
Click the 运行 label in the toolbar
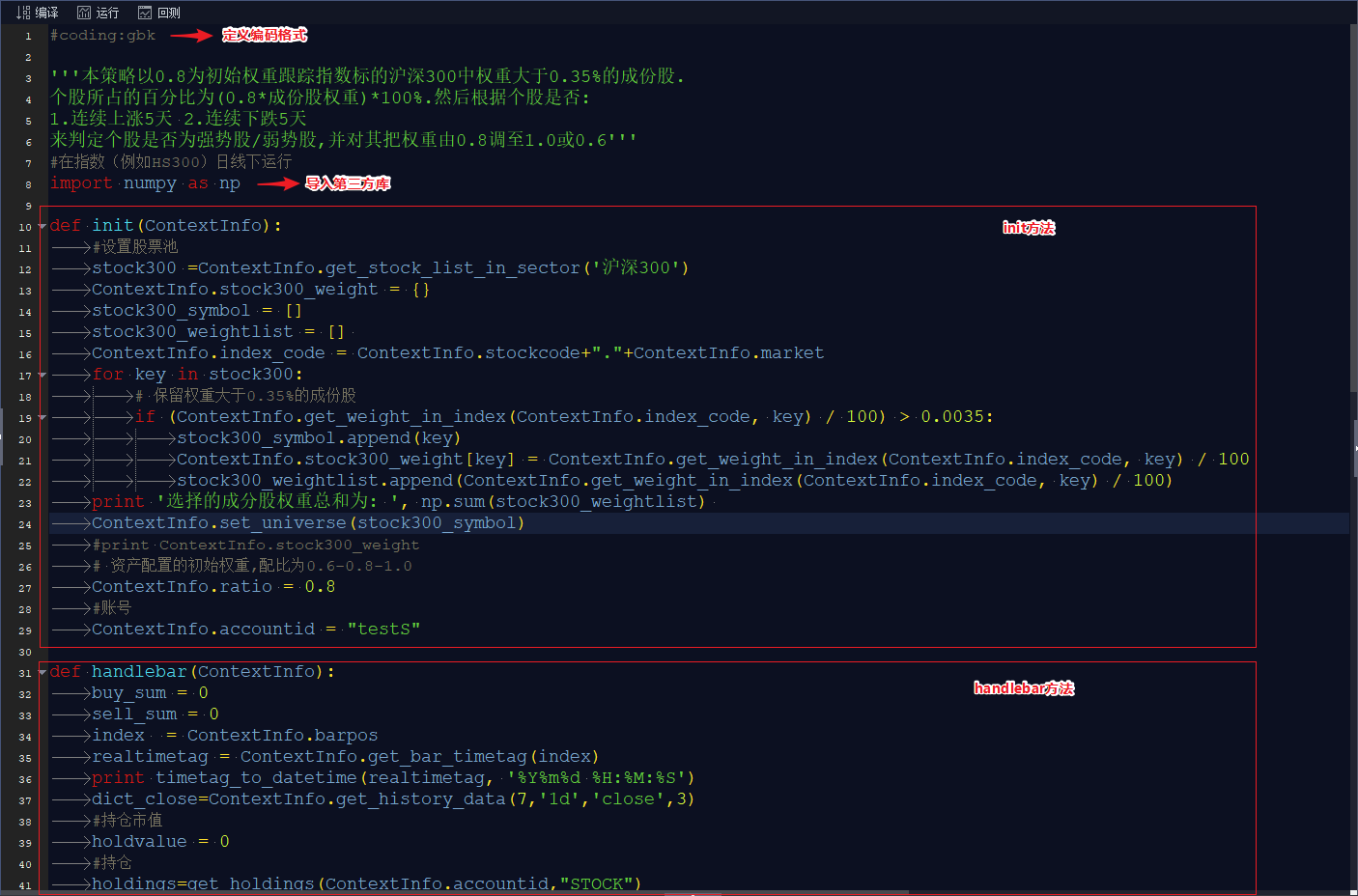point(107,13)
